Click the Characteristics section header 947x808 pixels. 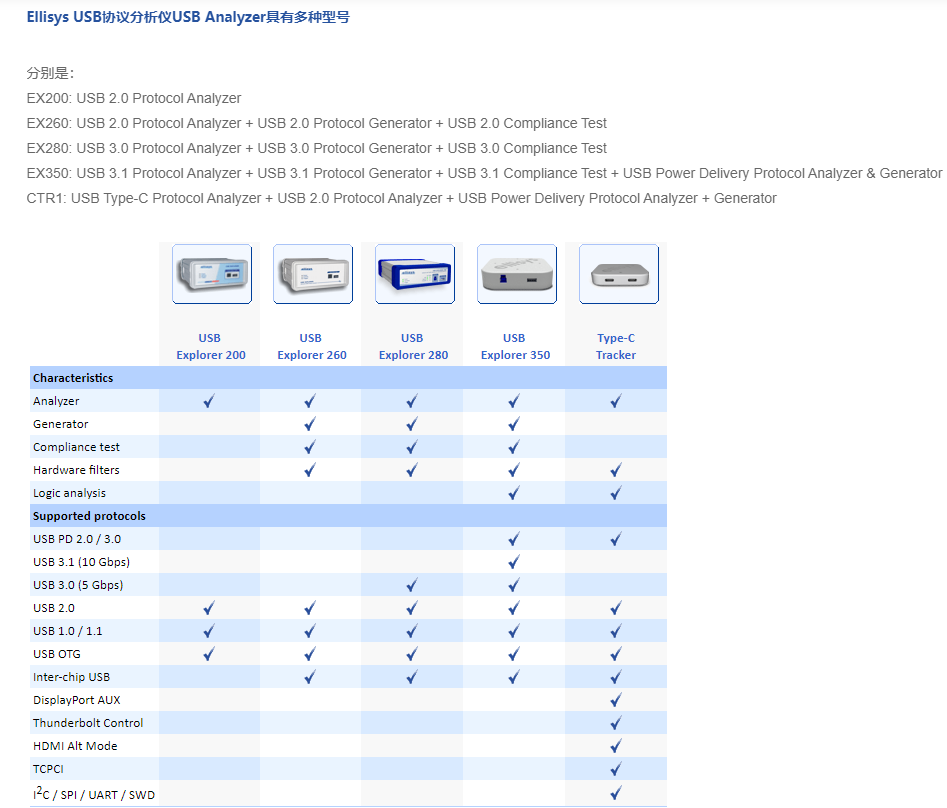73,378
